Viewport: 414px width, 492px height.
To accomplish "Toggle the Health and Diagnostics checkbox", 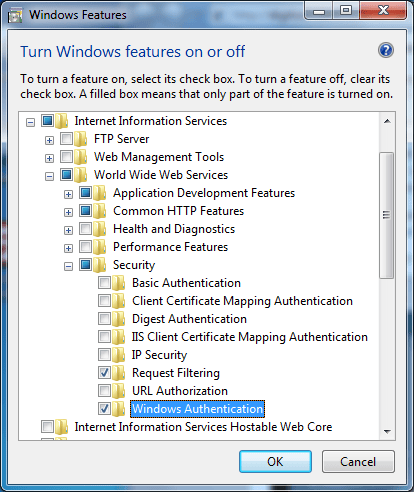I will (85, 228).
